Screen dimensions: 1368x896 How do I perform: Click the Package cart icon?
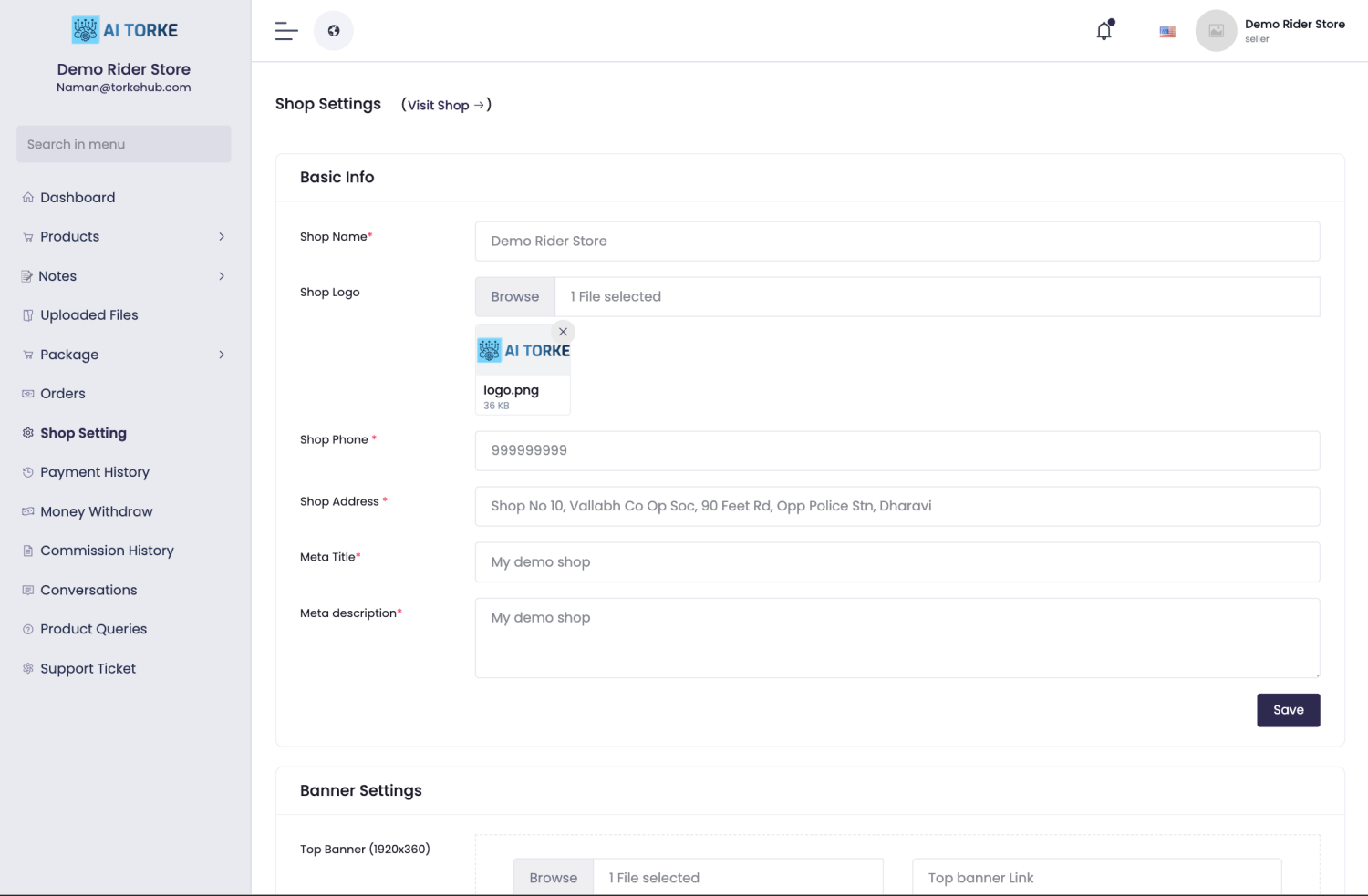point(28,355)
